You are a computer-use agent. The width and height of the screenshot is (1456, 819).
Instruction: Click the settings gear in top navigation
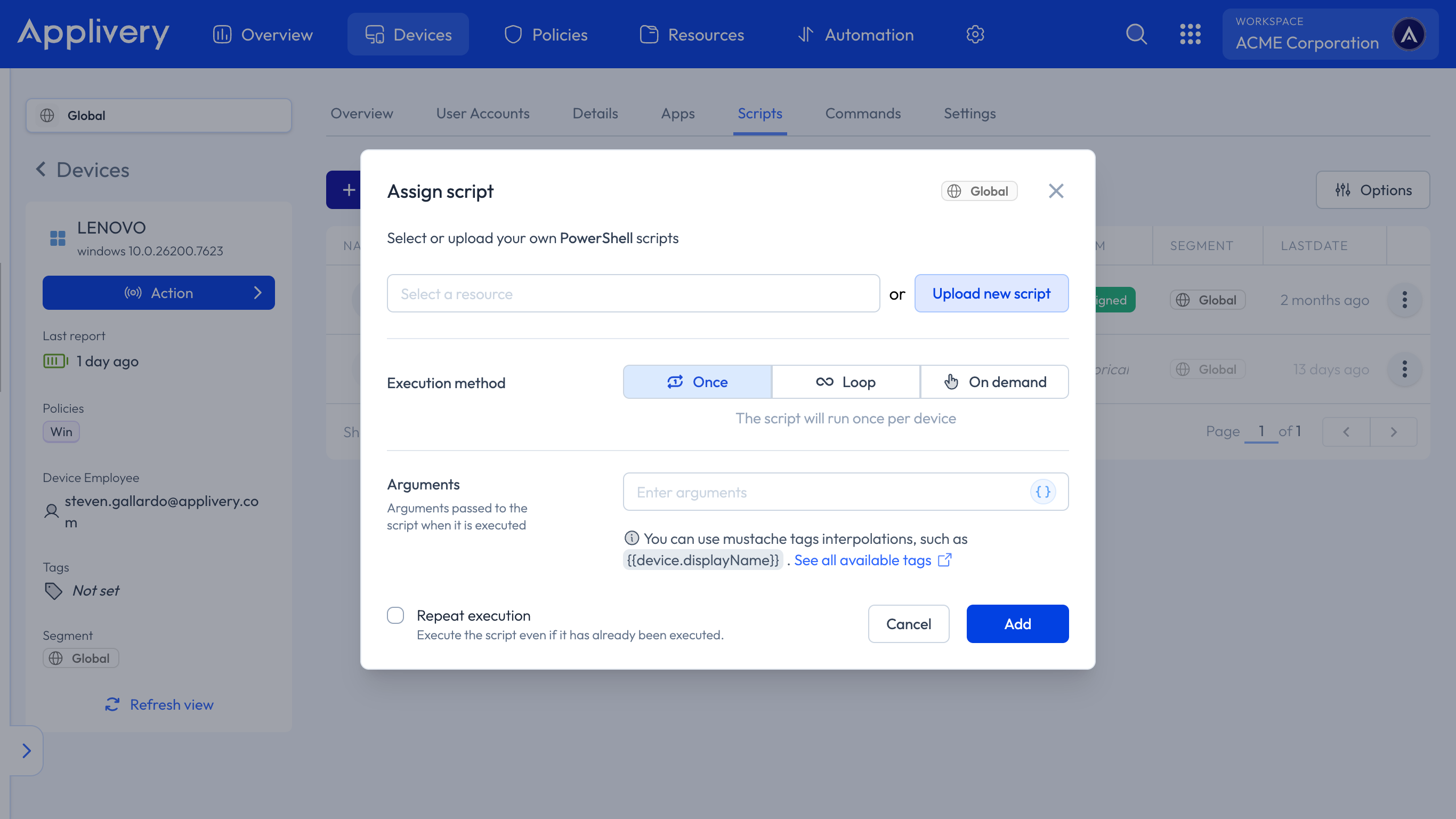coord(975,35)
